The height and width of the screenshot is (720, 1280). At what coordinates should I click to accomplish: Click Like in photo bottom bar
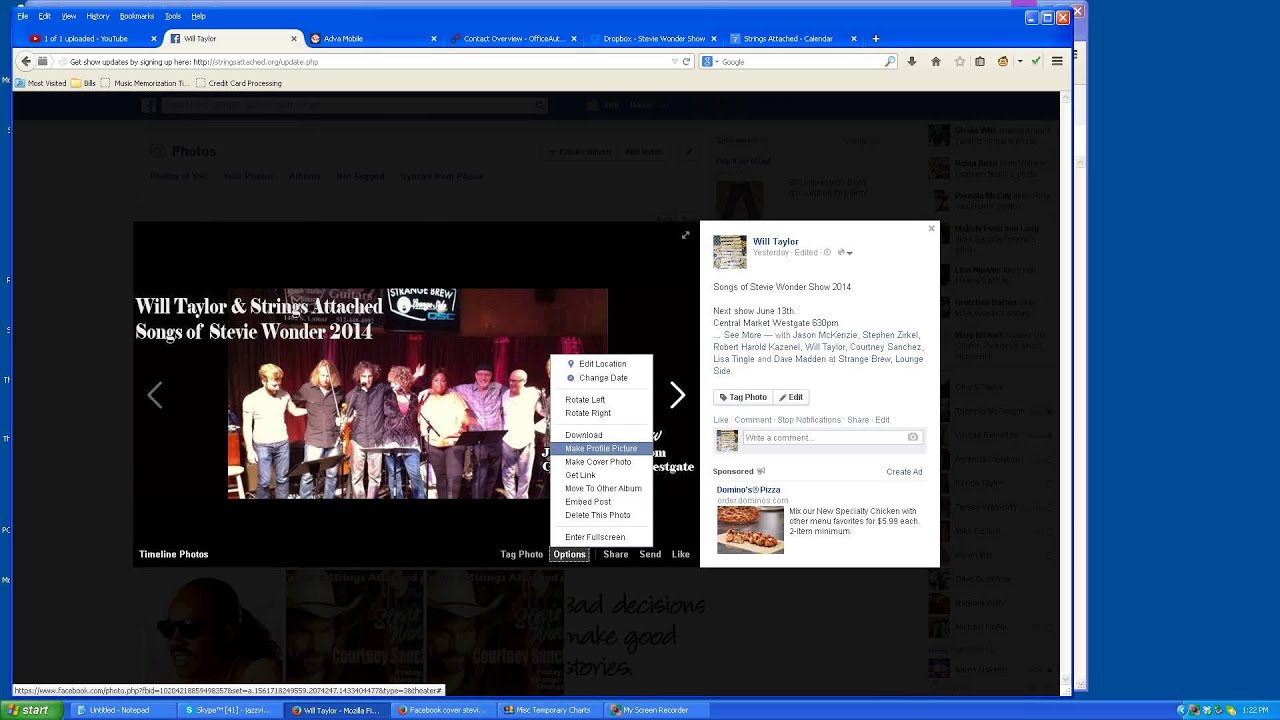point(680,554)
